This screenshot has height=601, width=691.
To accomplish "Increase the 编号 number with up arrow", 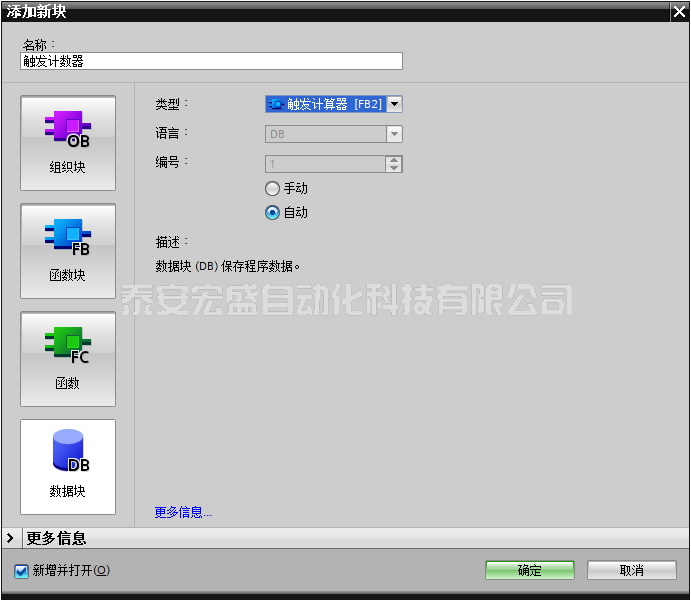I will tap(394, 160).
